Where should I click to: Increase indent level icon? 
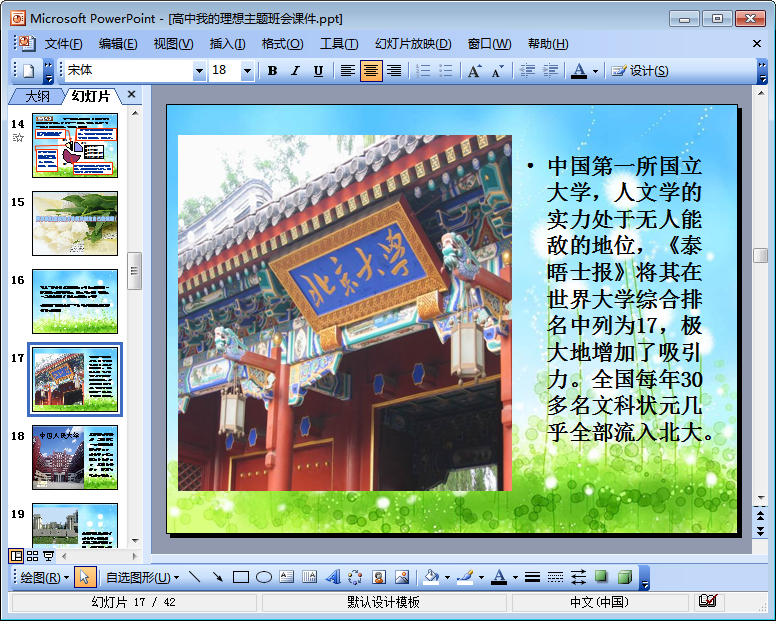click(x=550, y=71)
